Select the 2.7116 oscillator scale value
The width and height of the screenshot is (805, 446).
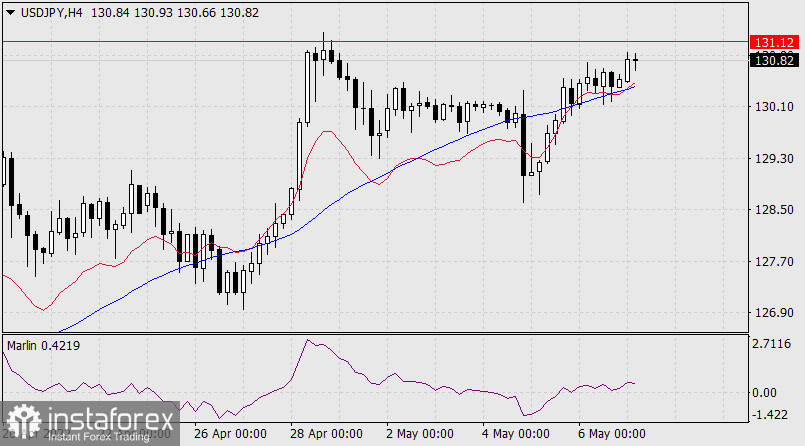772,344
